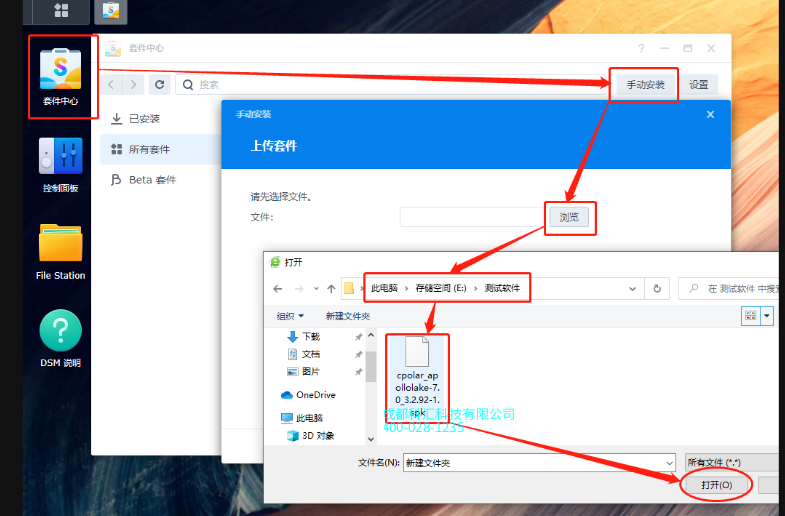
Task: Go back in Package Center navigation
Action: click(x=111, y=85)
